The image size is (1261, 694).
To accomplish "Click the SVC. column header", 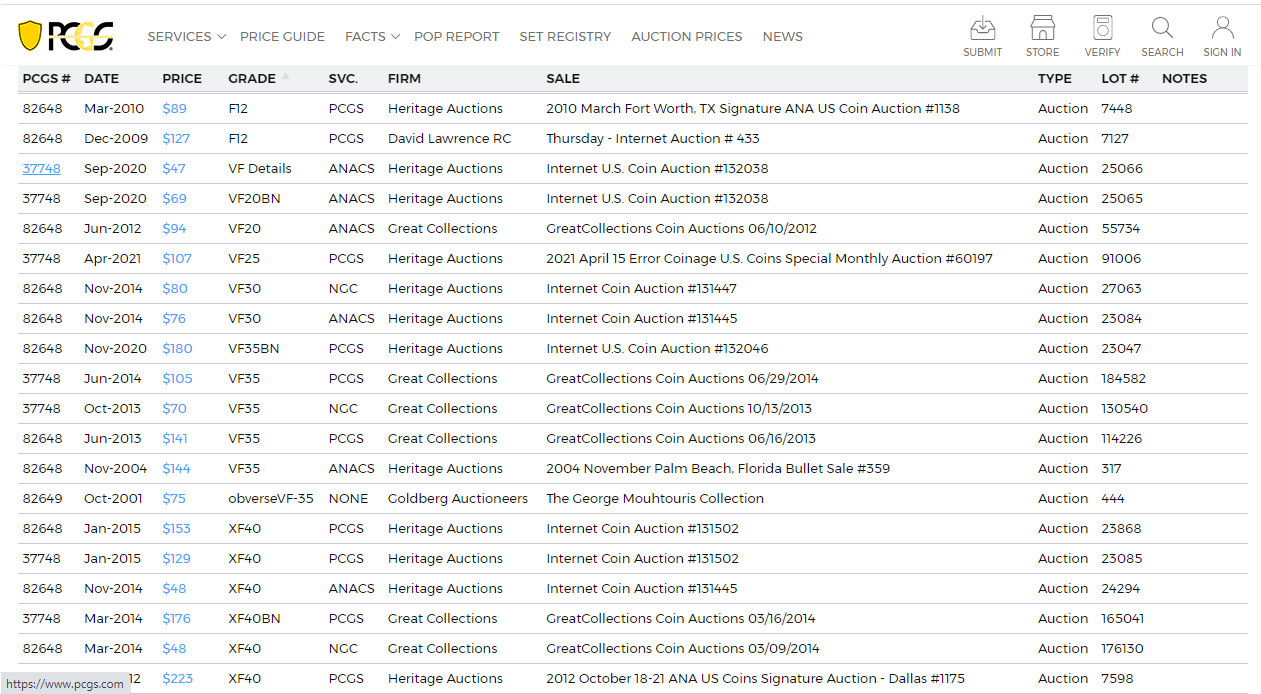I will click(x=343, y=78).
